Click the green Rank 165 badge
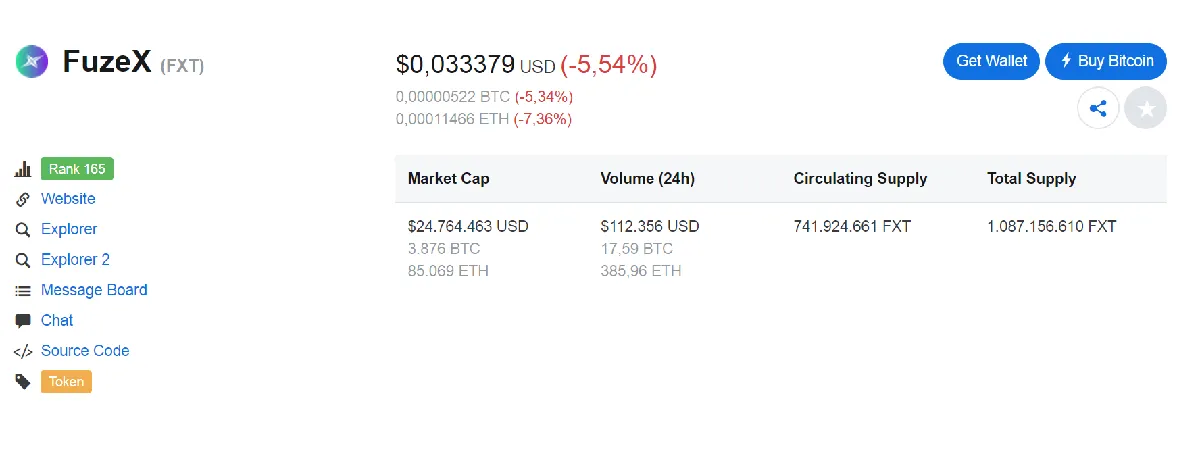Image resolution: width=1200 pixels, height=450 pixels. 77,169
